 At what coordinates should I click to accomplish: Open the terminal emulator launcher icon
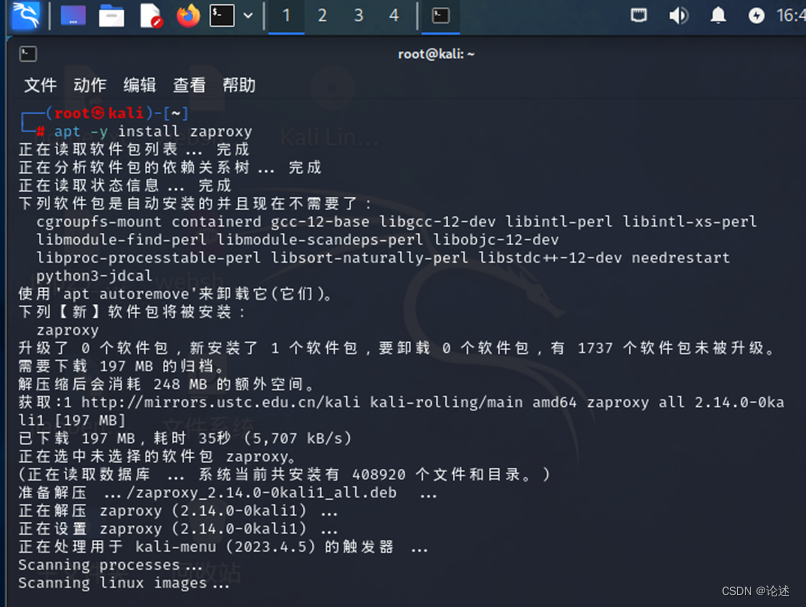[x=222, y=16]
